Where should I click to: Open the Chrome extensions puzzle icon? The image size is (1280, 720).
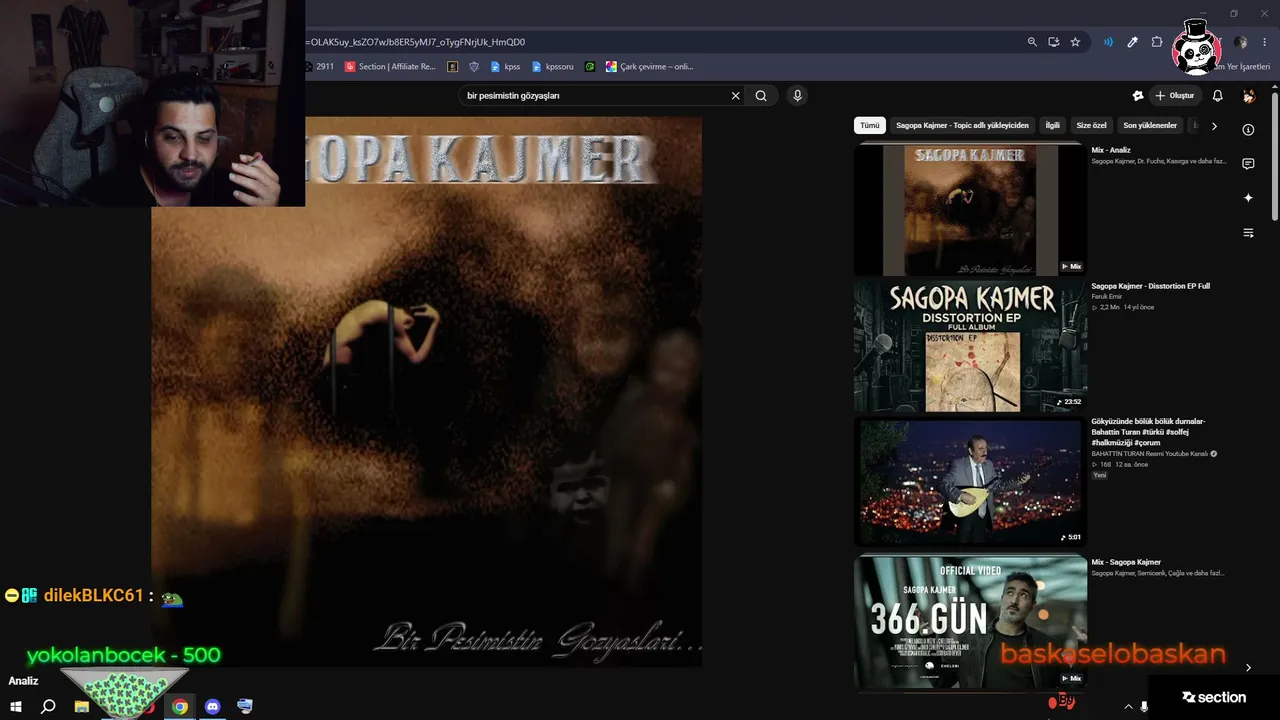[x=1157, y=42]
